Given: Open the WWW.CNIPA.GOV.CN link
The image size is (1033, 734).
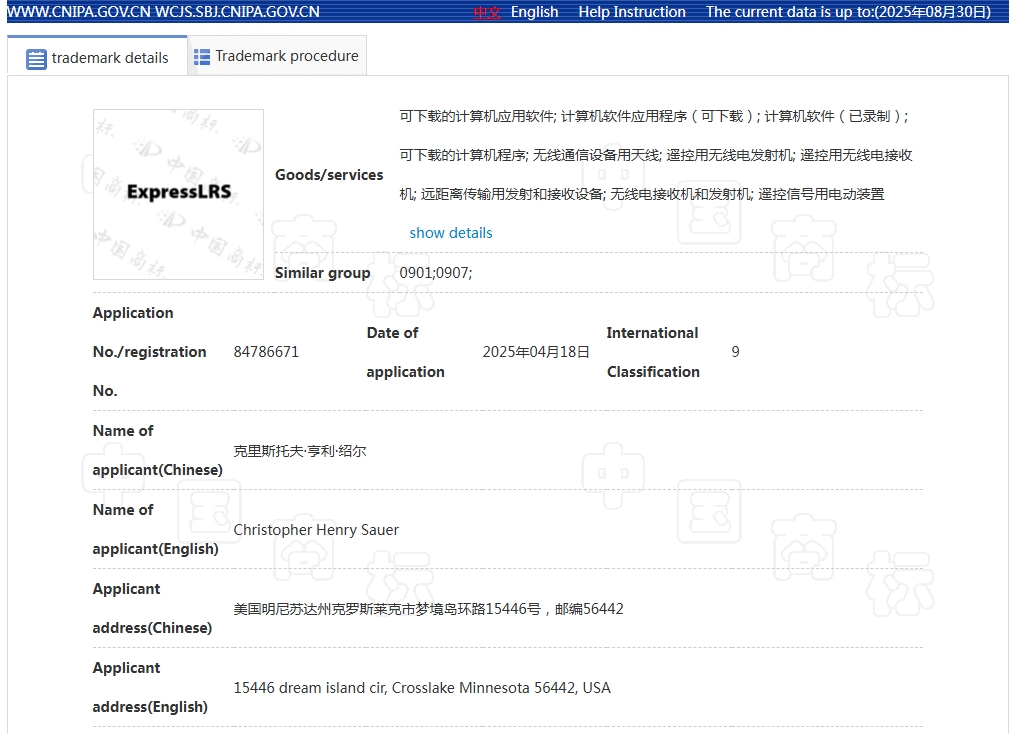Looking at the screenshot, I should [x=78, y=12].
